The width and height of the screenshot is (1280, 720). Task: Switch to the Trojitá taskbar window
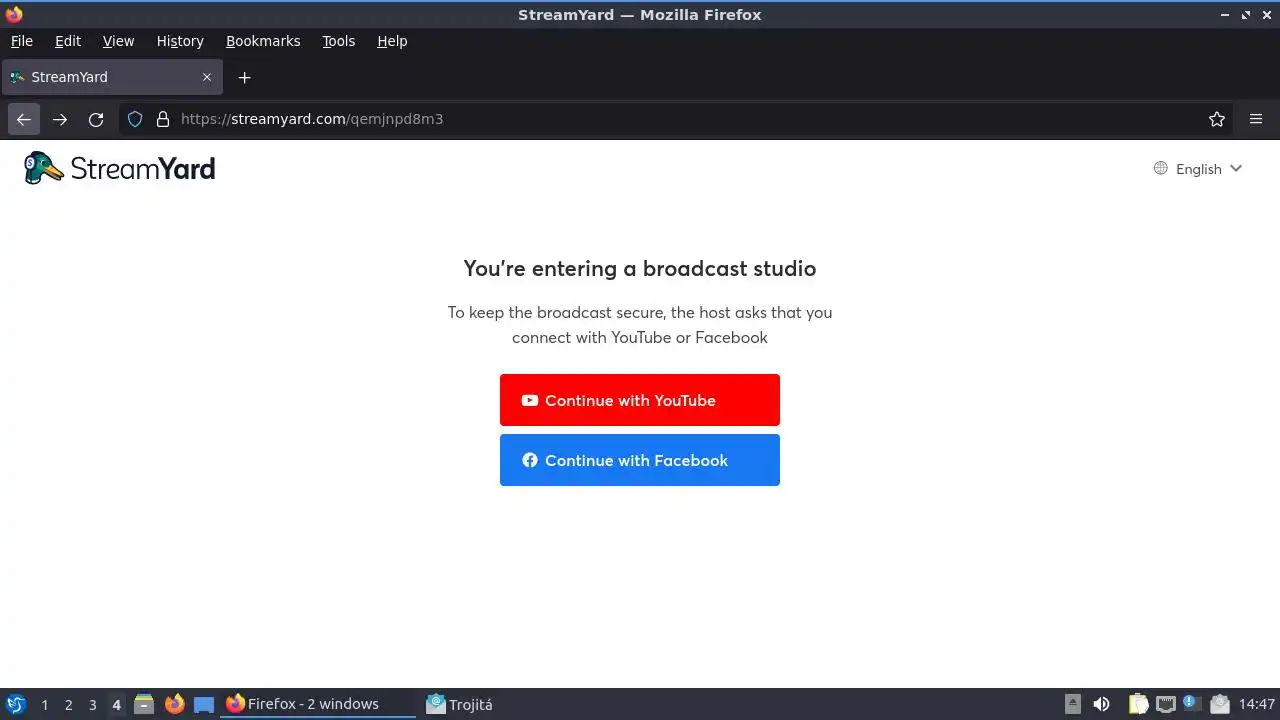[x=460, y=704]
